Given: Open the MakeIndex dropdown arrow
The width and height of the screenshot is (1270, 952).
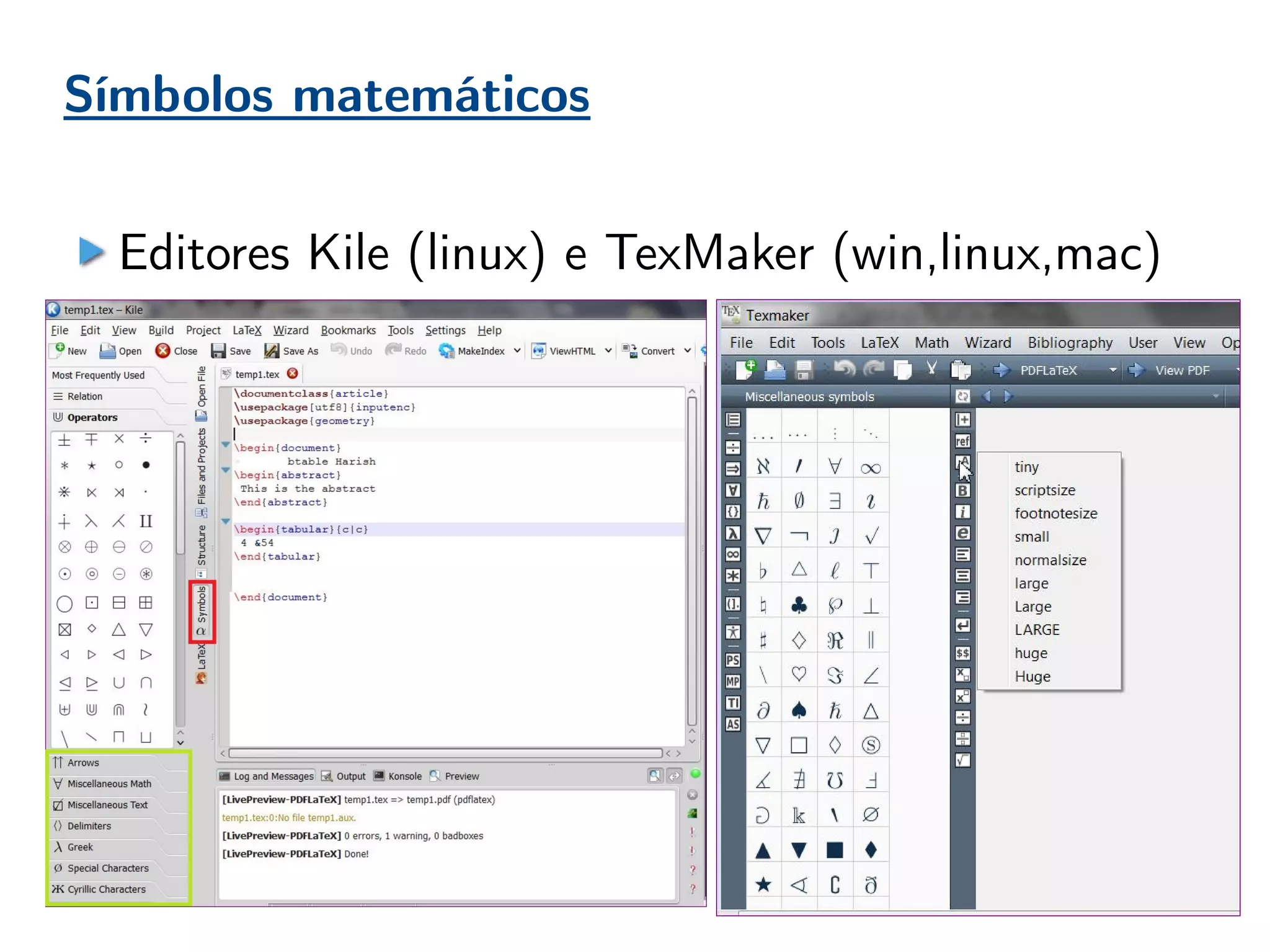Looking at the screenshot, I should click(517, 351).
